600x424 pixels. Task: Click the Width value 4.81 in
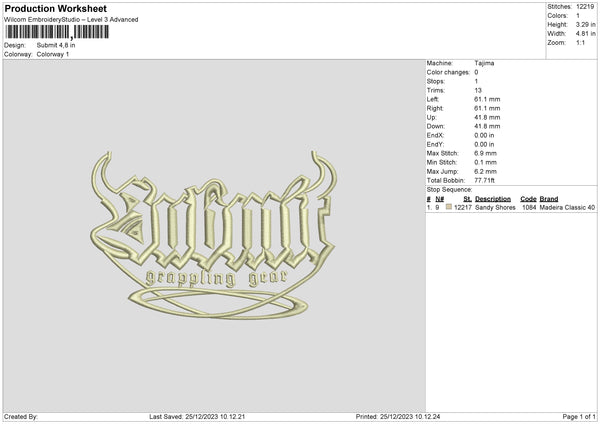tap(585, 34)
